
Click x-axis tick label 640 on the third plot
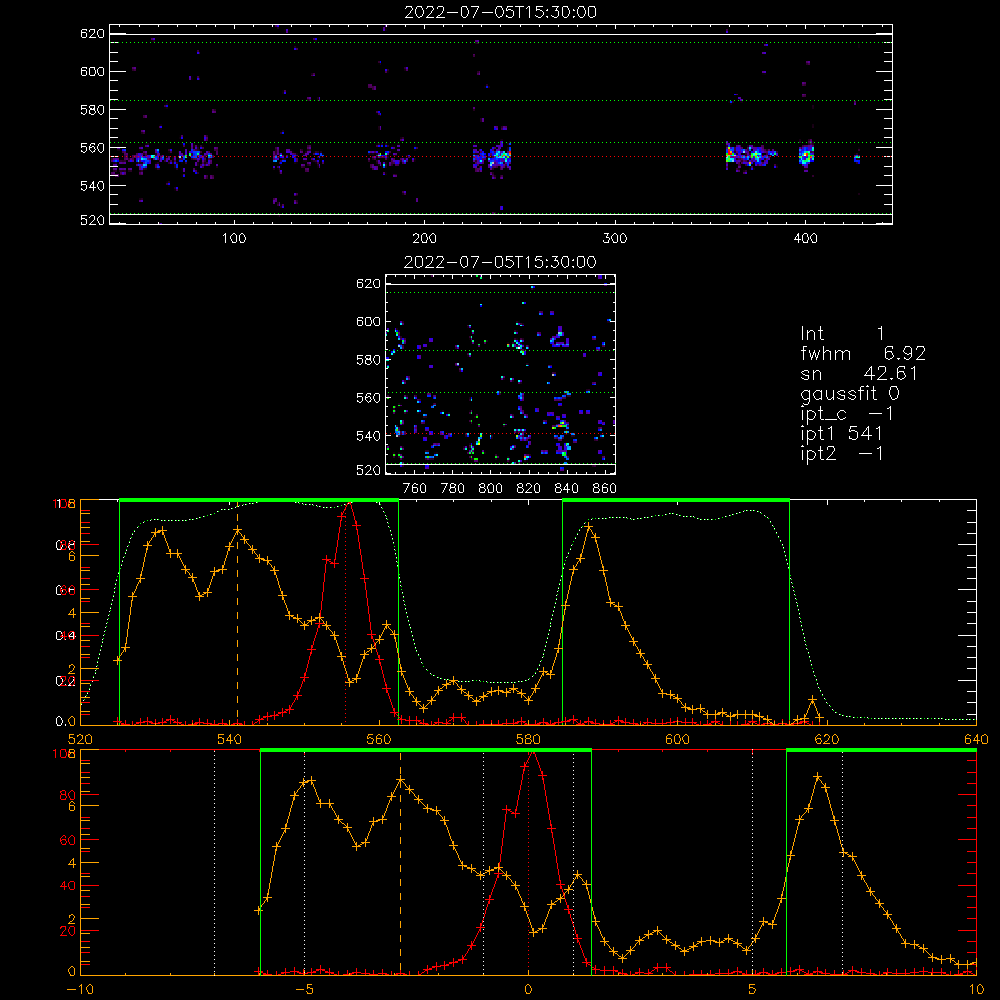click(976, 739)
